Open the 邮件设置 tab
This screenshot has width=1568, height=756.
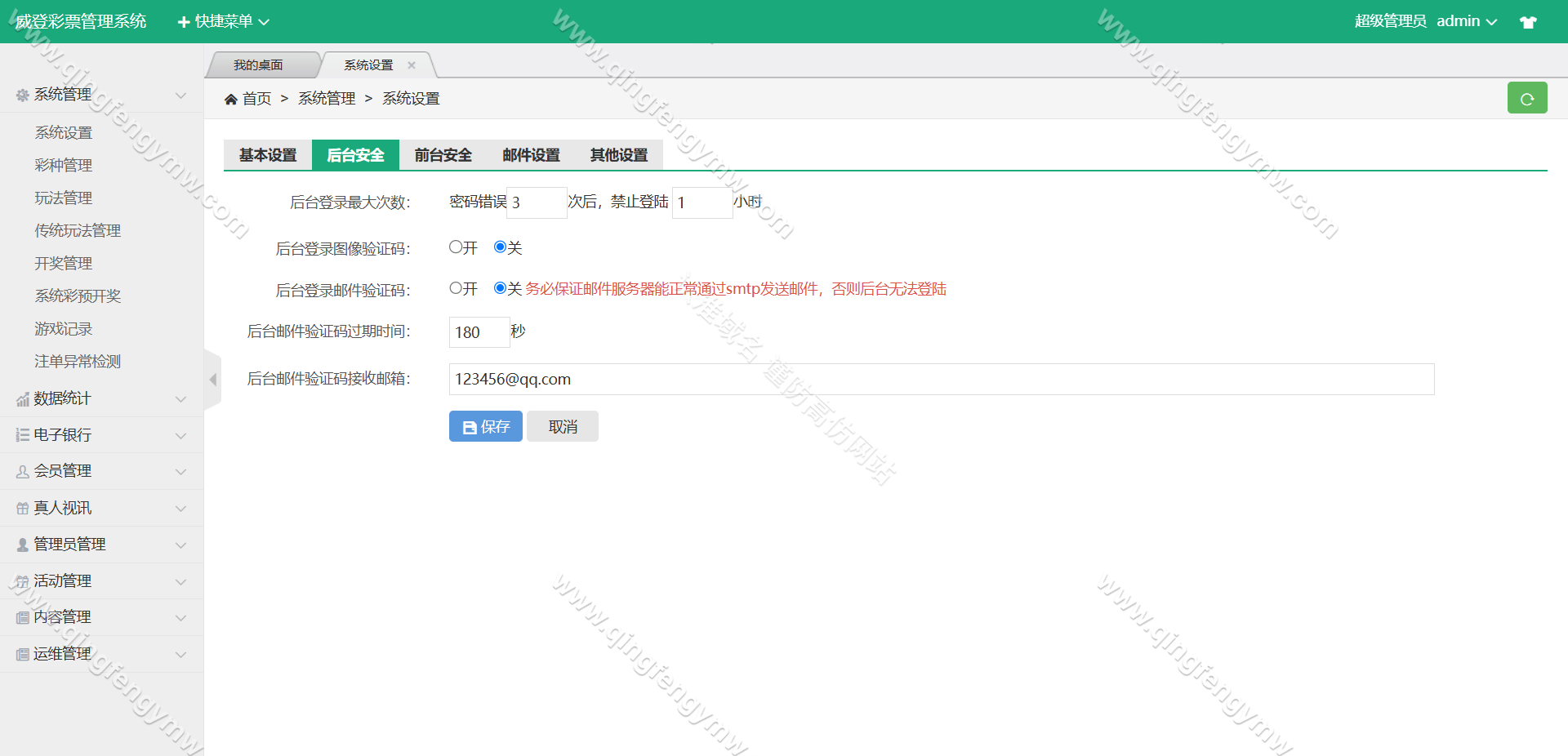(531, 155)
